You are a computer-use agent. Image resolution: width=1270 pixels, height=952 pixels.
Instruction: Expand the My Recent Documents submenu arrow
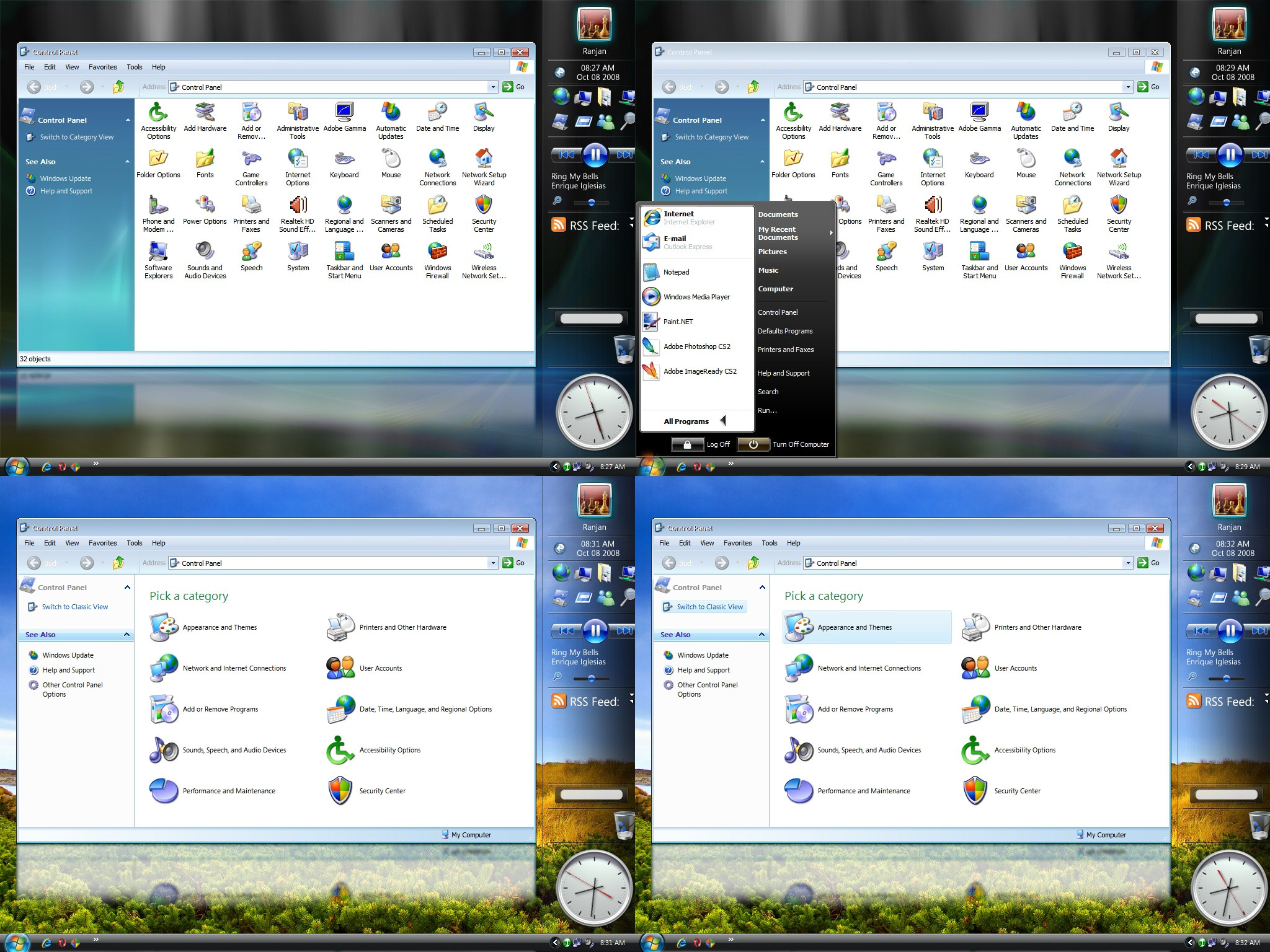(830, 233)
